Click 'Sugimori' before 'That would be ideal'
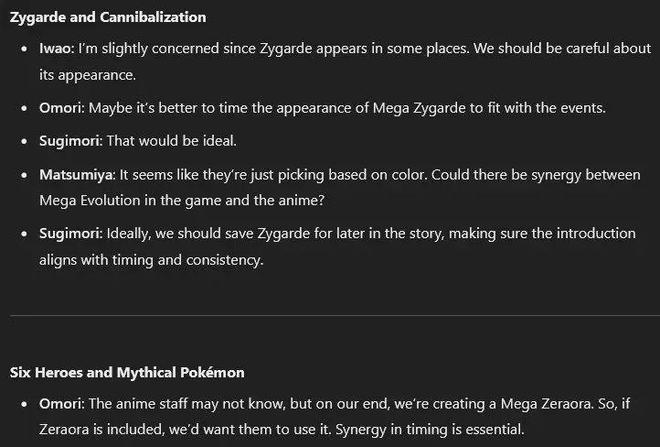This screenshot has width=660, height=447. click(x=69, y=141)
